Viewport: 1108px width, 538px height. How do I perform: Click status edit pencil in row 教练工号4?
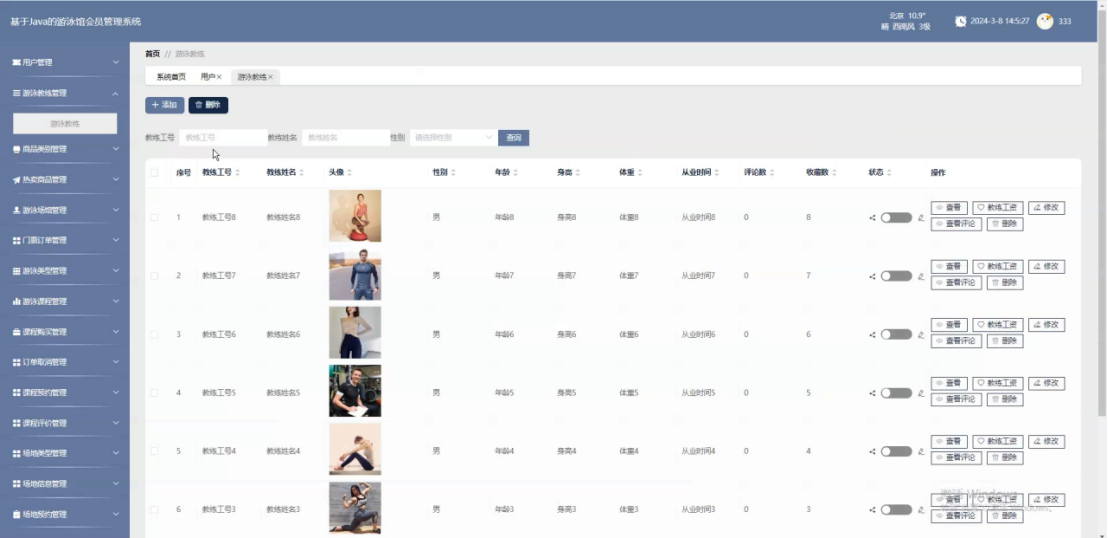[921, 452]
